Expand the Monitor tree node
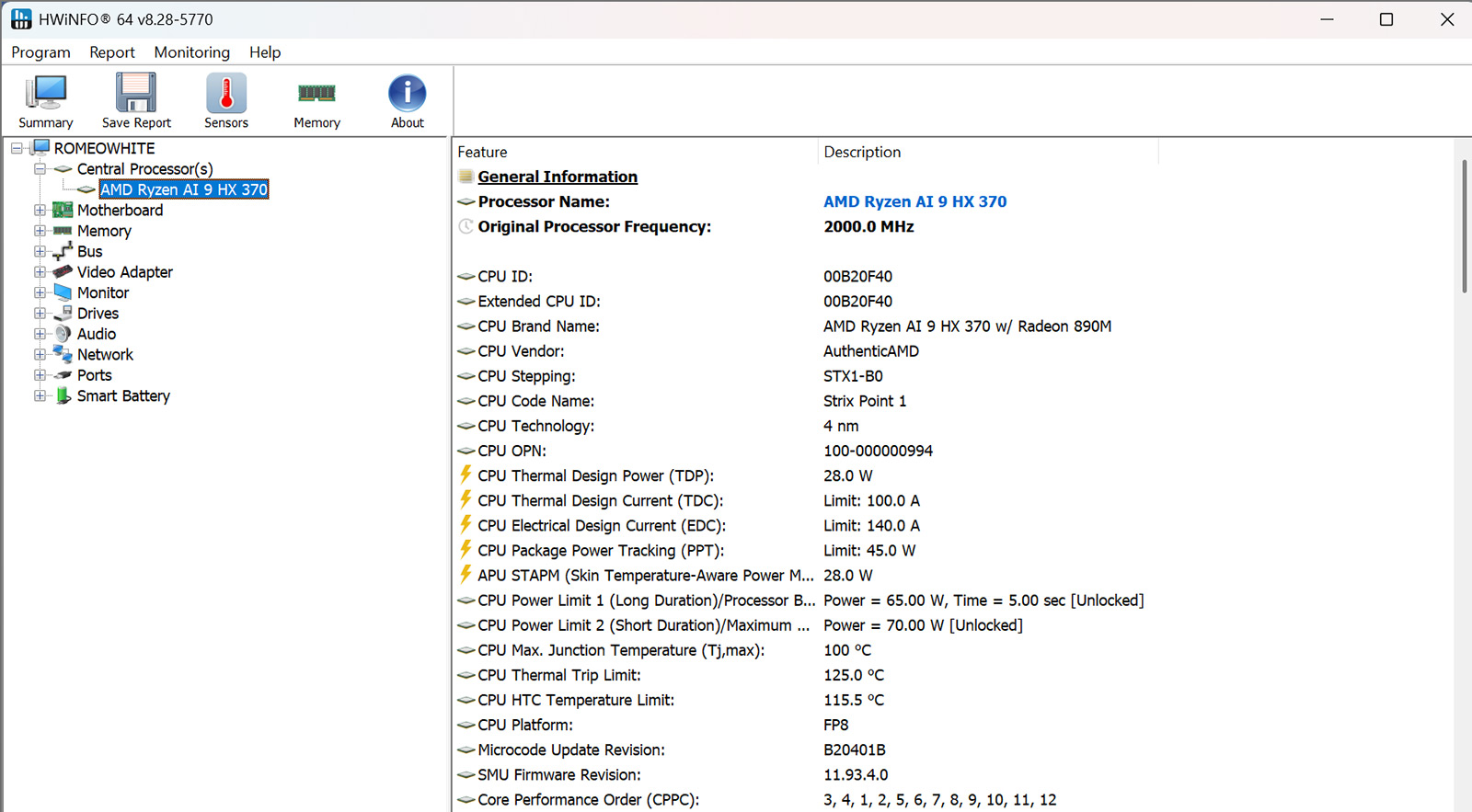Screen dimensions: 1472x812 tap(40, 292)
